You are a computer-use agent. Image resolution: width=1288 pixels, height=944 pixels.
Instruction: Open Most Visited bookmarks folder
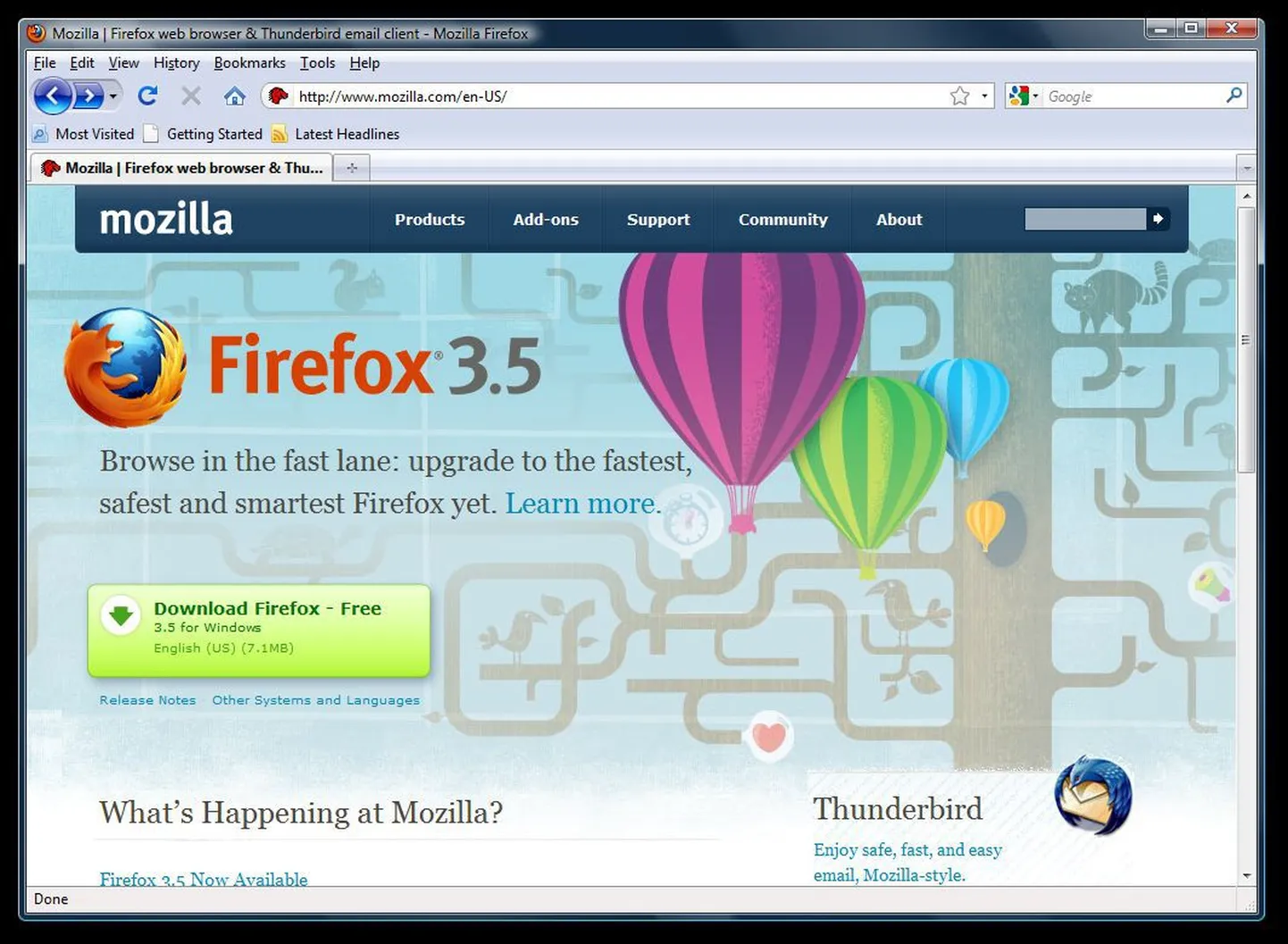click(x=83, y=134)
